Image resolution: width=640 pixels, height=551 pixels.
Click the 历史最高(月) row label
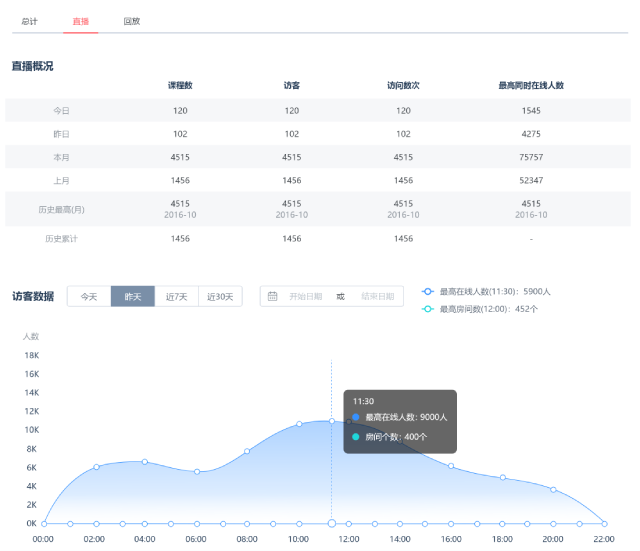[x=62, y=209]
